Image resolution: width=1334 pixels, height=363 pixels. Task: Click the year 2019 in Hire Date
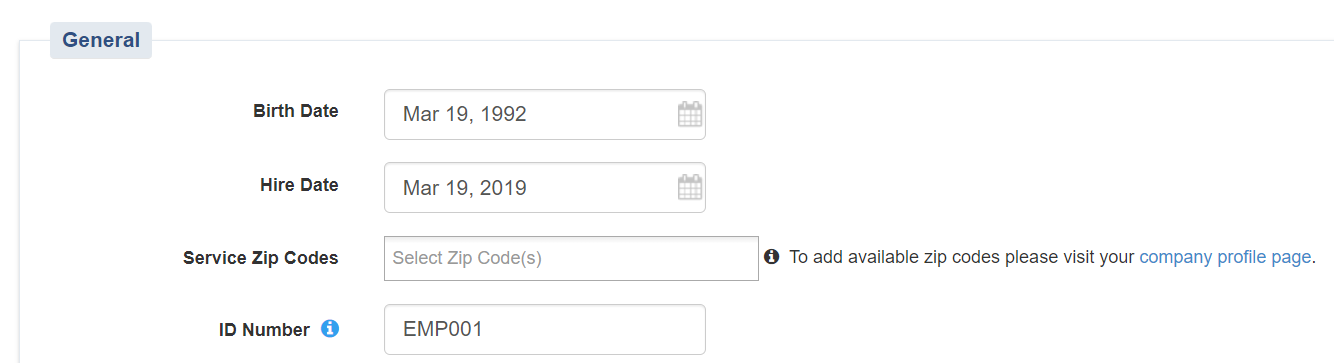[x=503, y=187]
